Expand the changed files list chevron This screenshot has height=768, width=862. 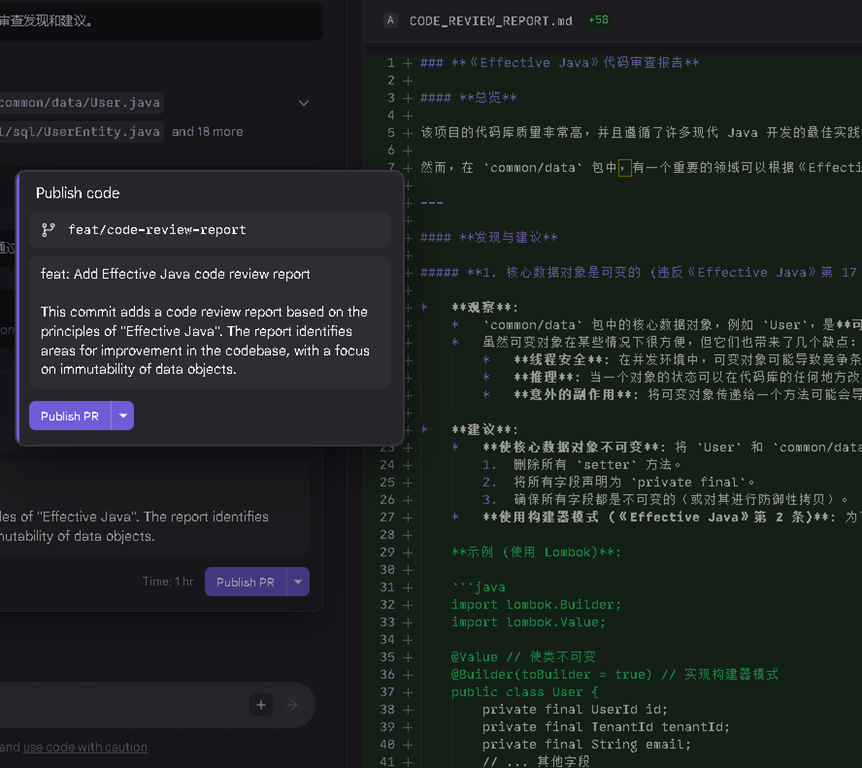tap(303, 103)
